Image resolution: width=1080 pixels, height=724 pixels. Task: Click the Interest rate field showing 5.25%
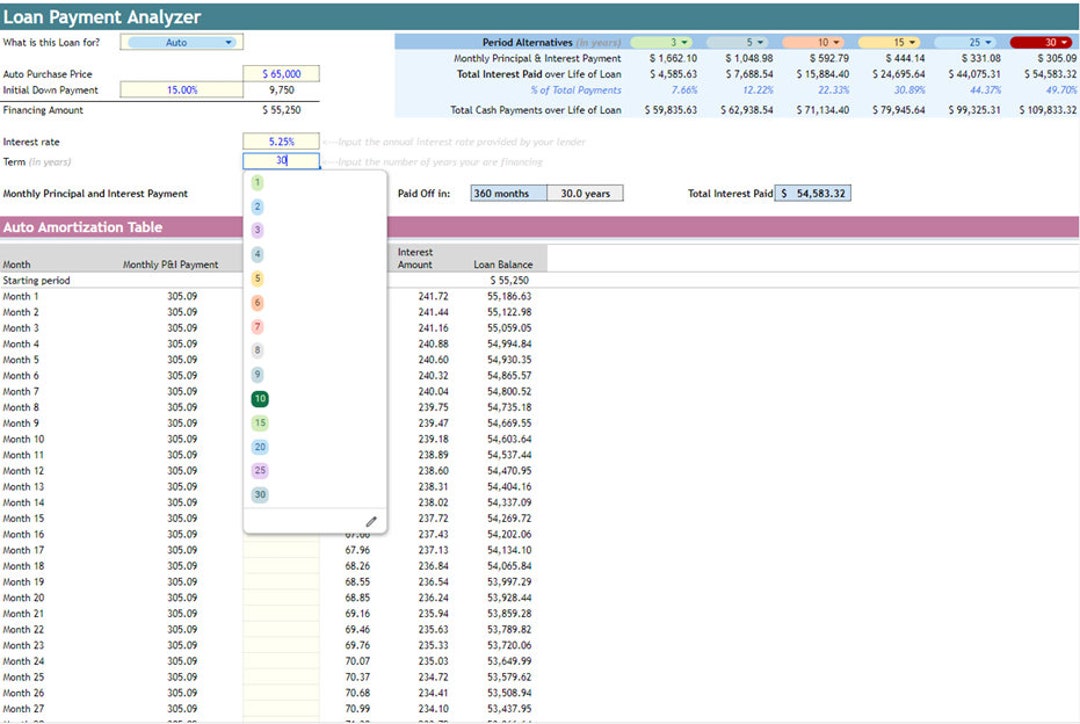tap(281, 141)
